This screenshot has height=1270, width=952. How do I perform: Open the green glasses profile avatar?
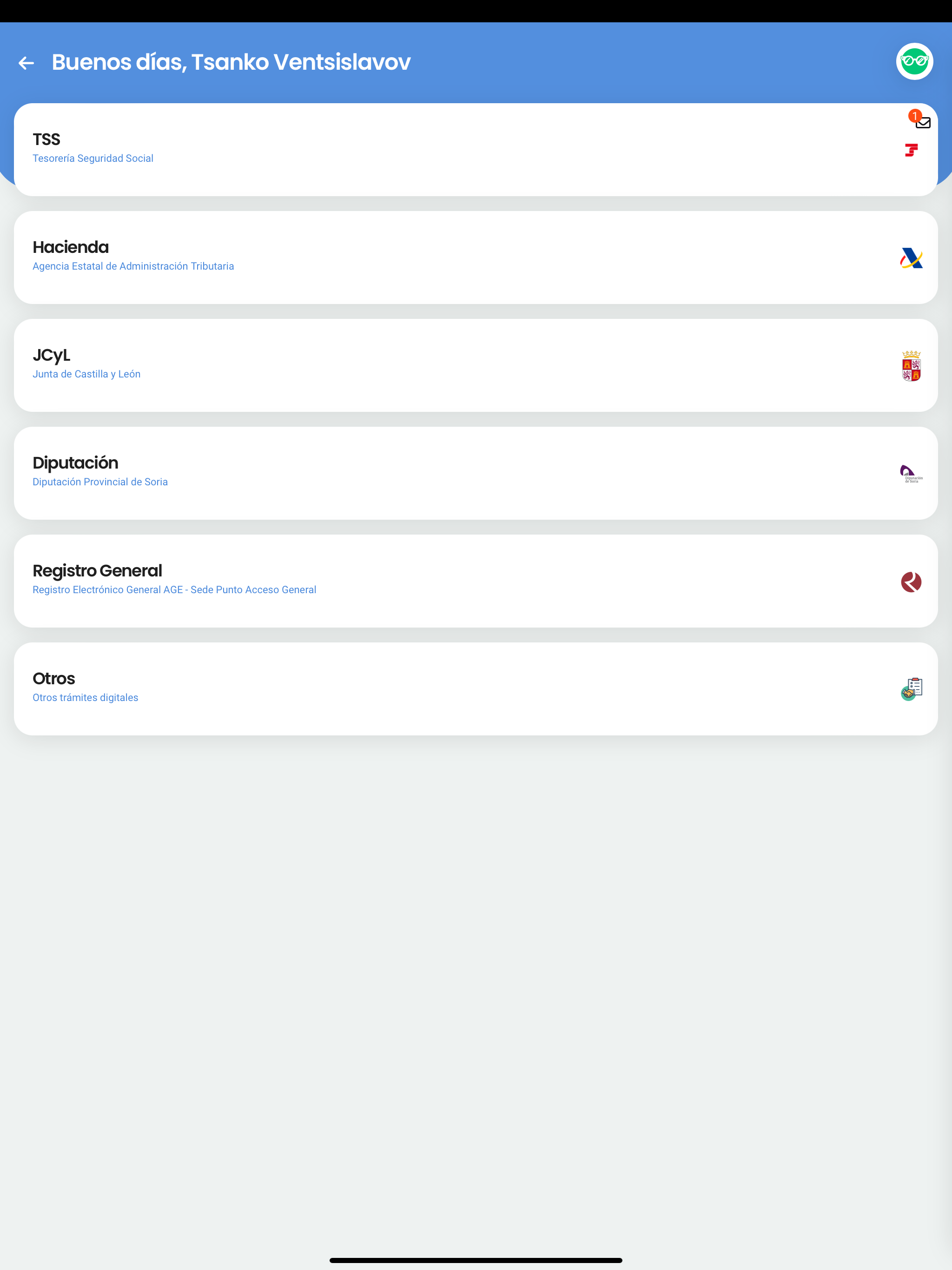(914, 61)
